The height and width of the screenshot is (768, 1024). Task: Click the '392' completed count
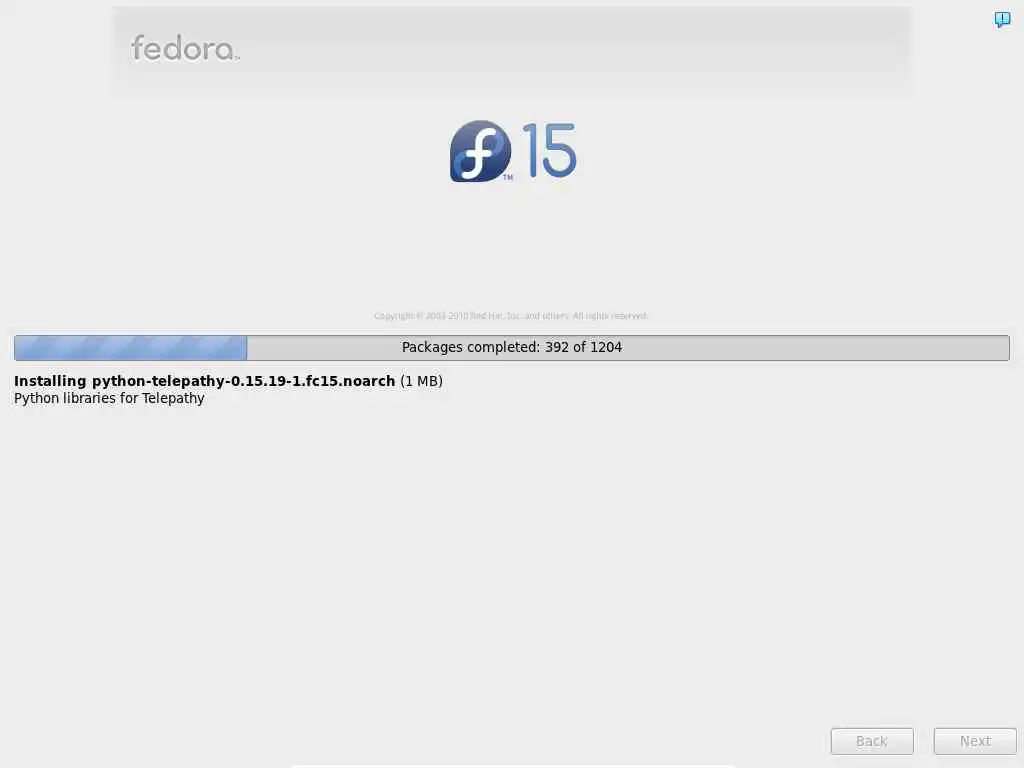tap(556, 347)
